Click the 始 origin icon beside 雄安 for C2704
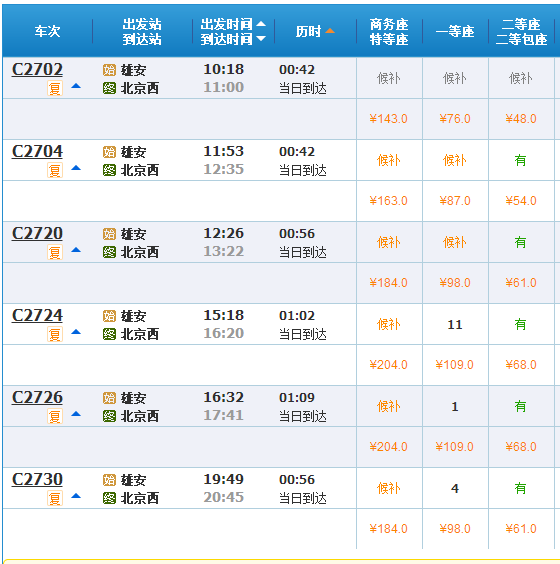This screenshot has height=564, width=560. coord(109,152)
